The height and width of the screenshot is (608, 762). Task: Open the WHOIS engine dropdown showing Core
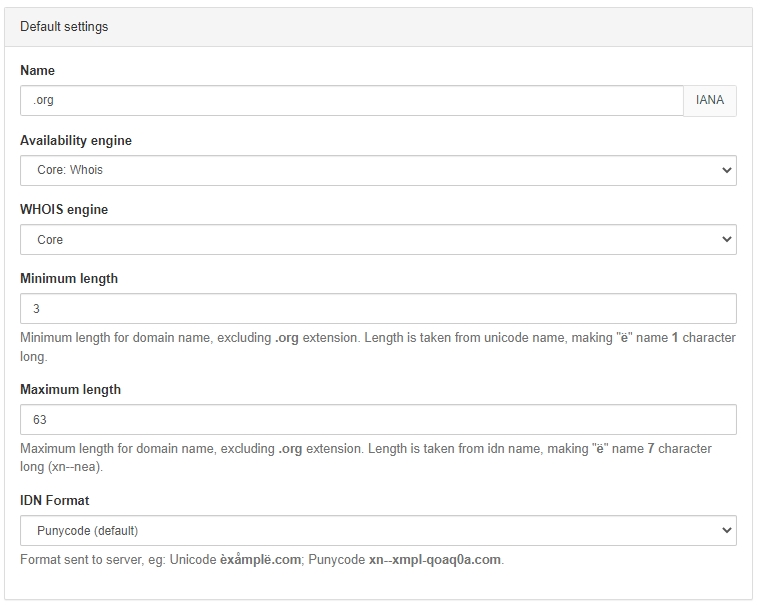(x=378, y=240)
